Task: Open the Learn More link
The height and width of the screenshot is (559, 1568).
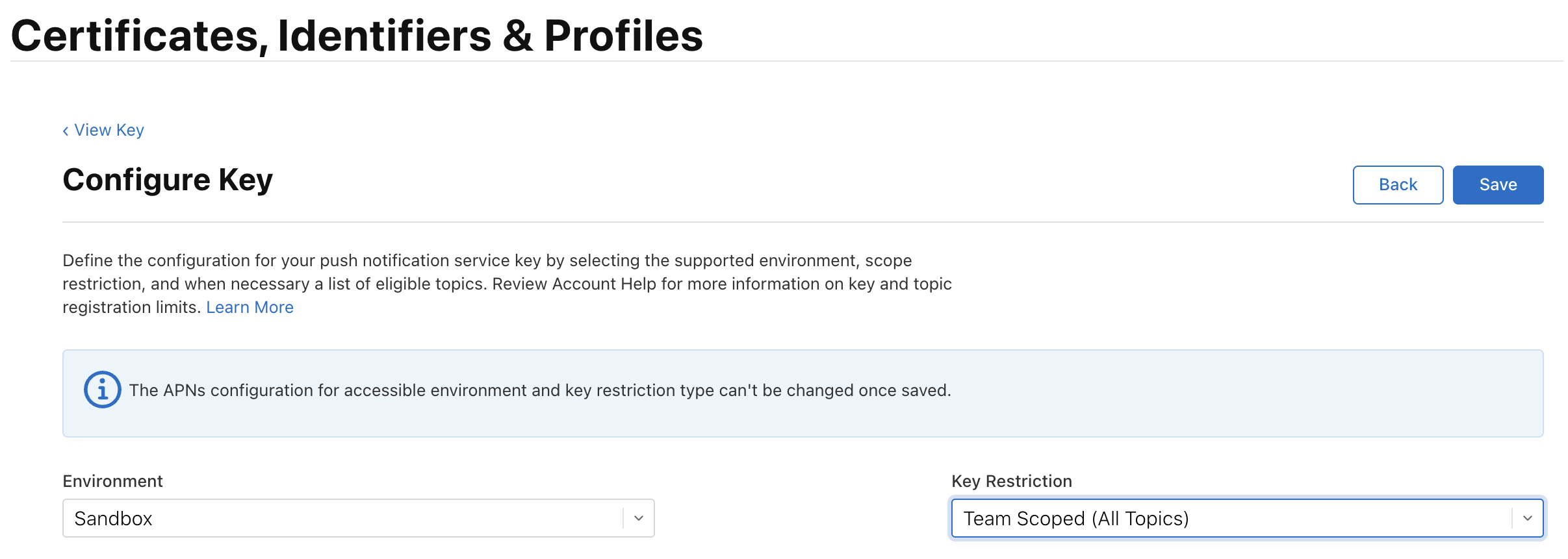Action: (250, 307)
